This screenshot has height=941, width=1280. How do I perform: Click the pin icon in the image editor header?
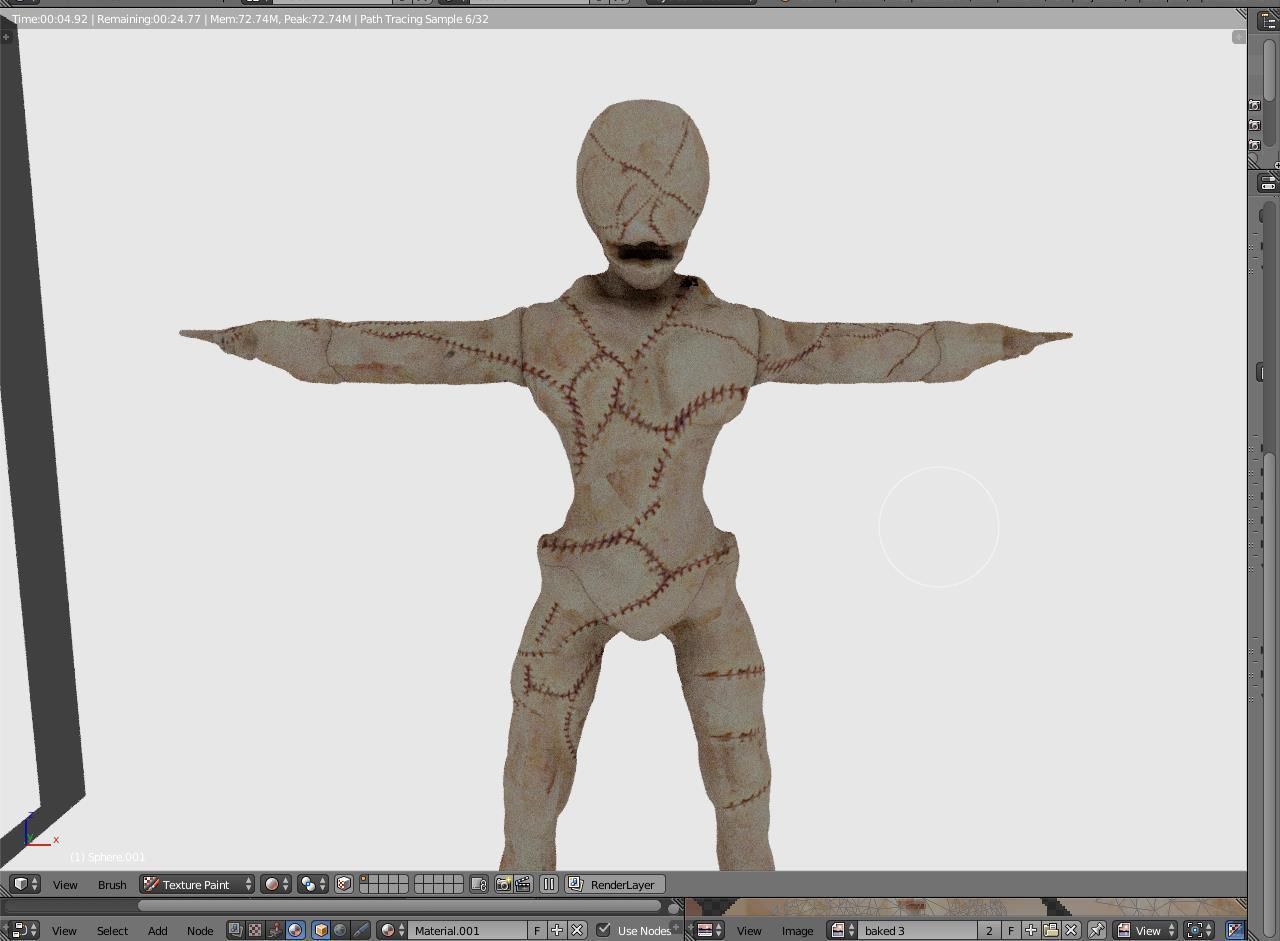pyautogui.click(x=1095, y=930)
